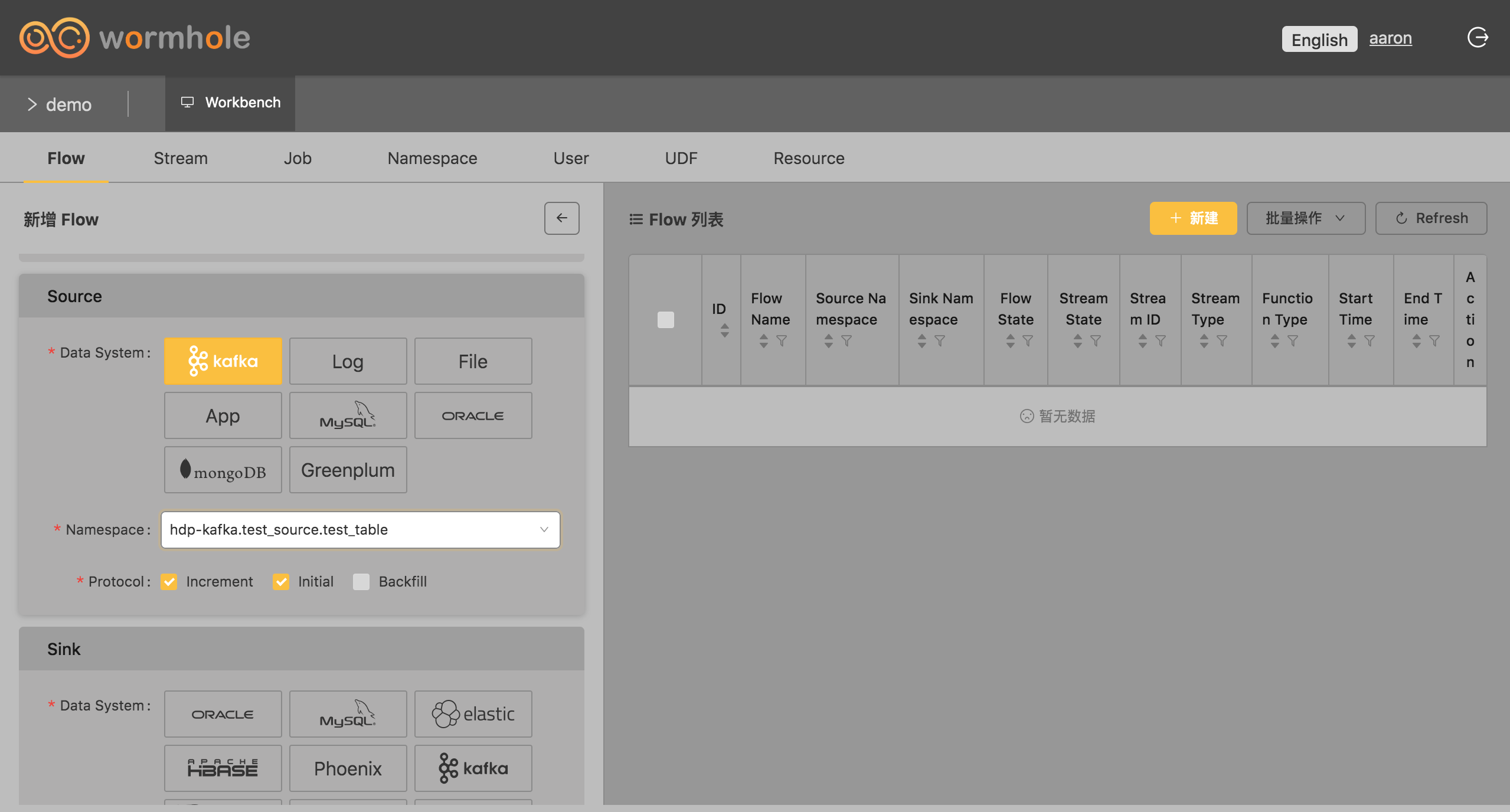
Task: Select kafka as sink data system
Action: tap(473, 768)
